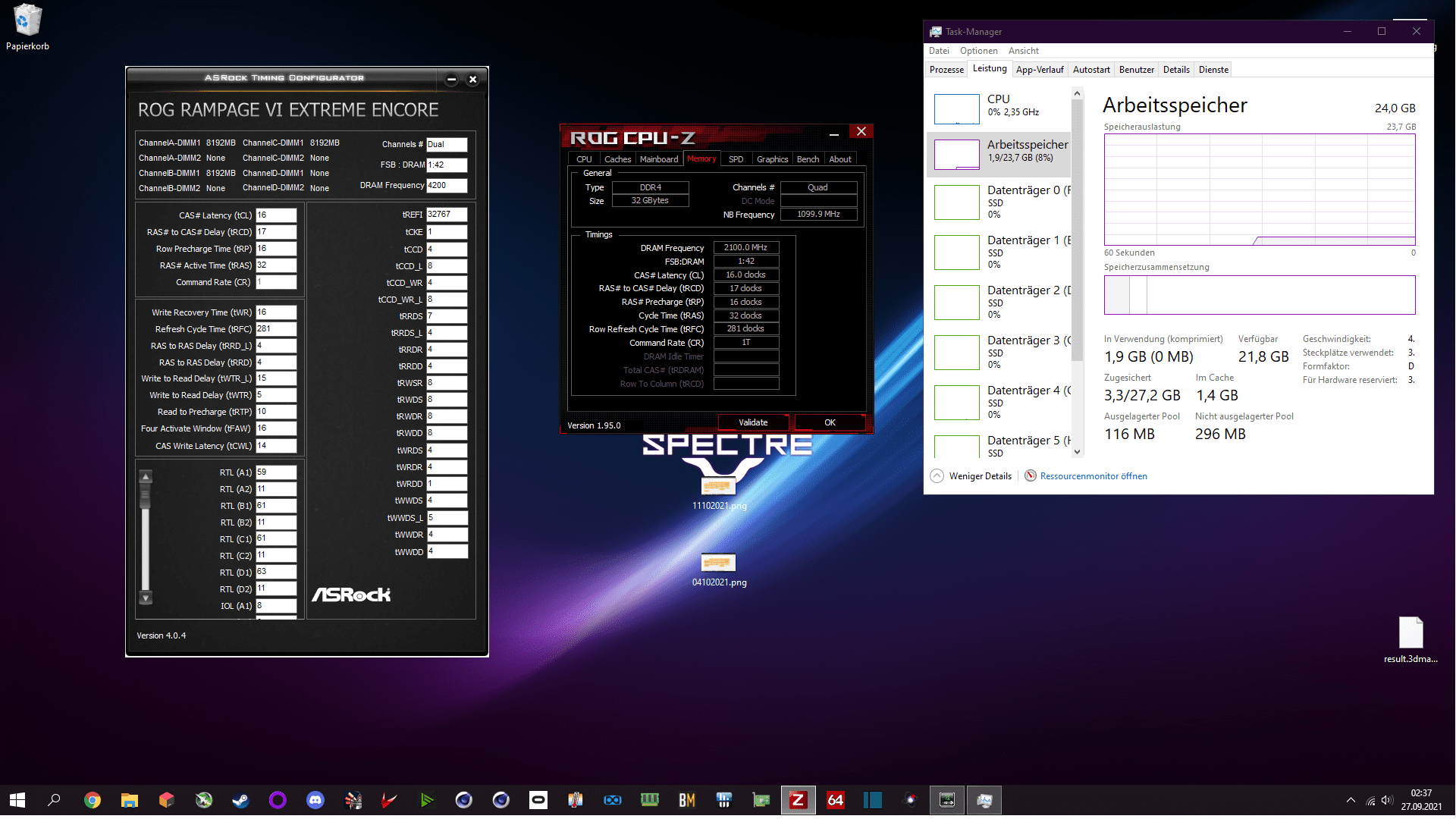The width and height of the screenshot is (1456, 819).
Task: Open Steam from the taskbar
Action: [x=241, y=800]
